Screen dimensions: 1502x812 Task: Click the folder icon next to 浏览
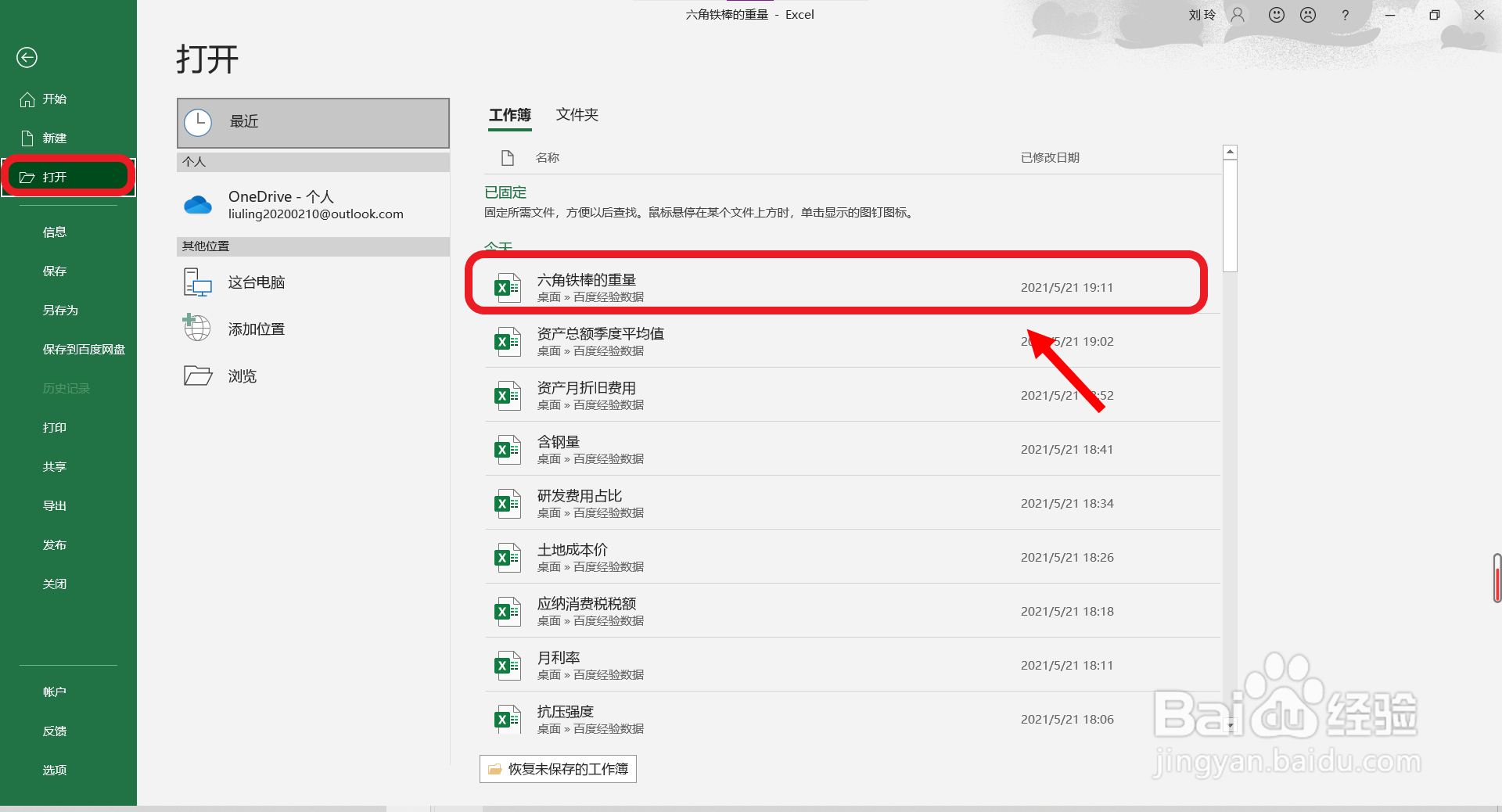pos(198,375)
